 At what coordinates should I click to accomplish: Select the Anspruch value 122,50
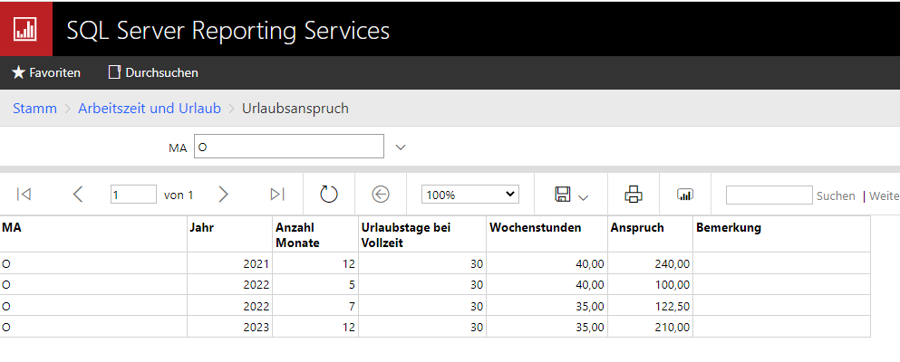coord(650,306)
